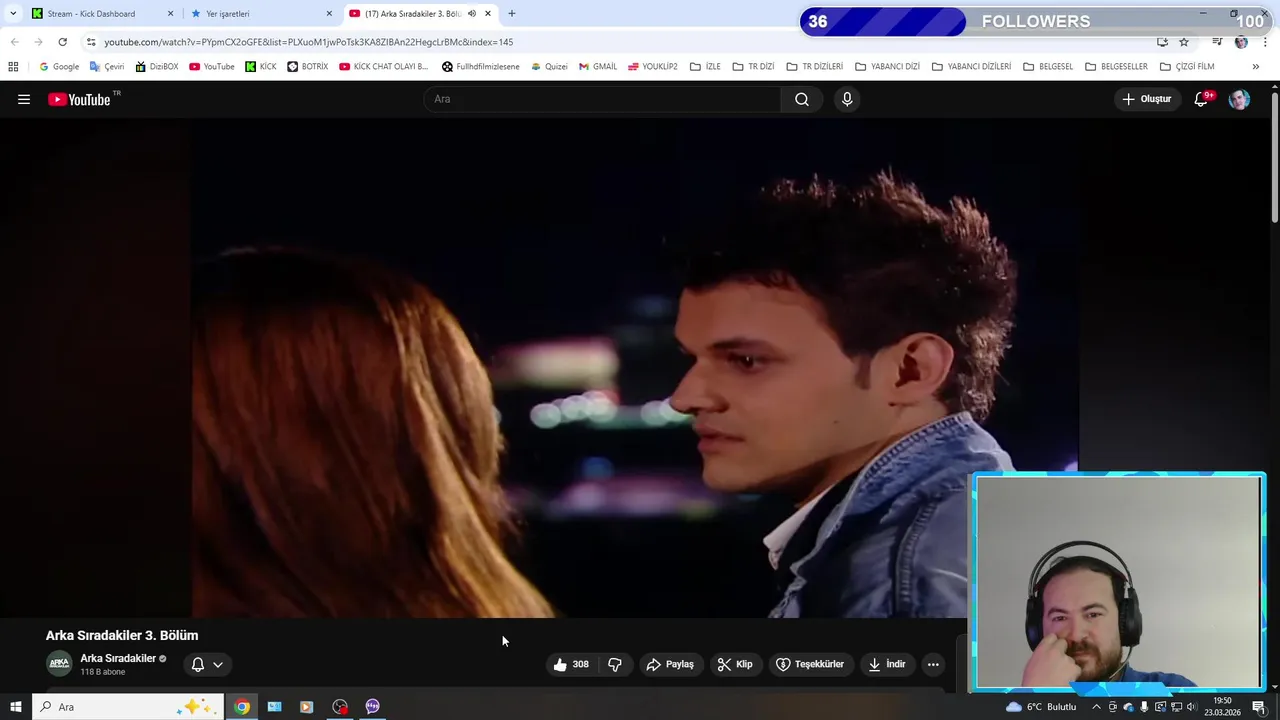Show more bookmarks overflow chevron

tap(1256, 66)
